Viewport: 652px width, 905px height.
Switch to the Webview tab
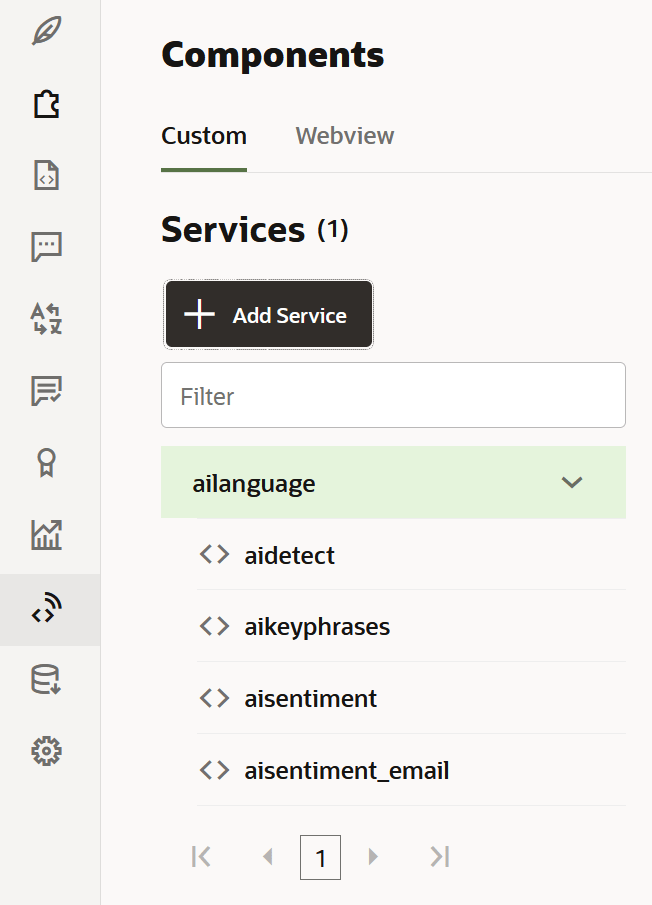(345, 136)
